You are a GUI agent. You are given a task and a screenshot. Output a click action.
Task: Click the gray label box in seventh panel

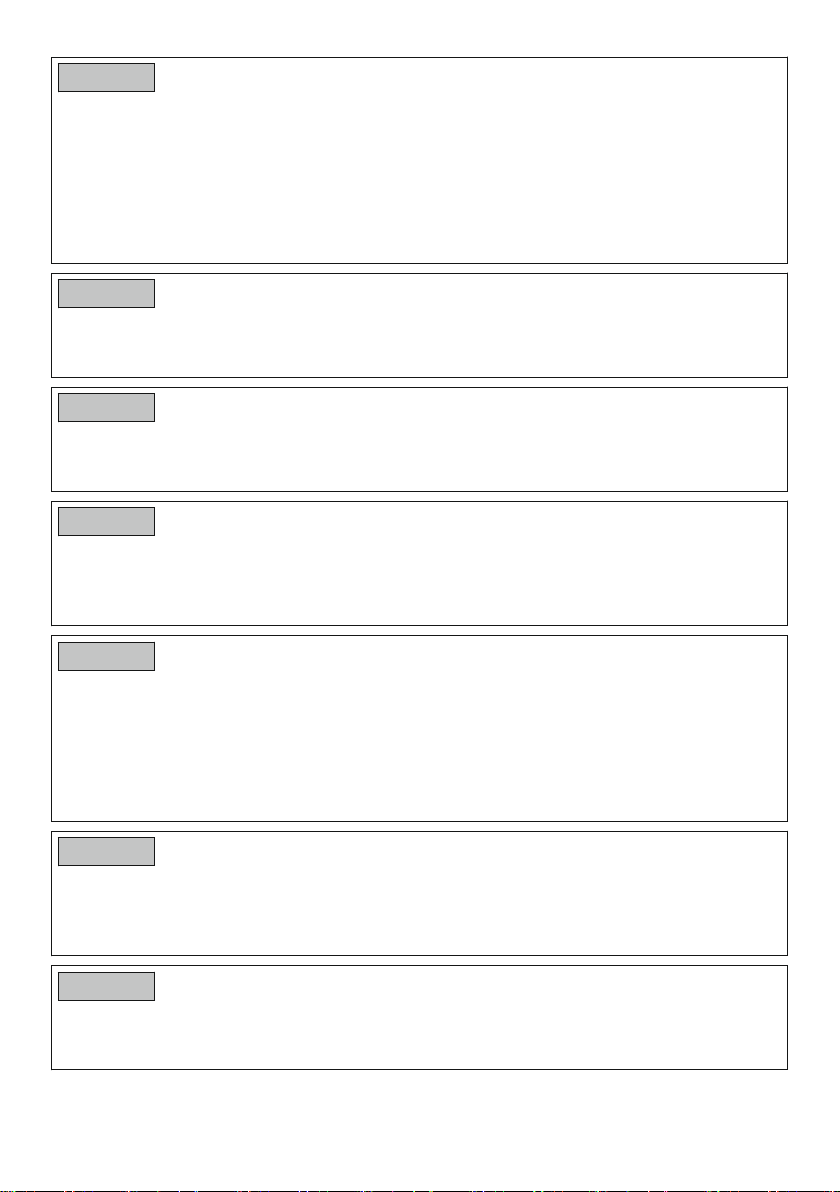click(x=106, y=987)
